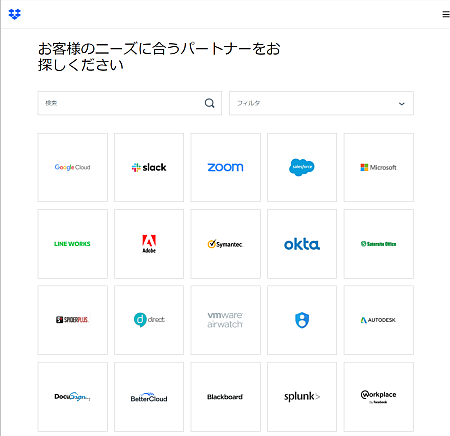Image resolution: width=450 pixels, height=436 pixels.
Task: Select the Salesforce cloud logo tile
Action: pos(302,167)
